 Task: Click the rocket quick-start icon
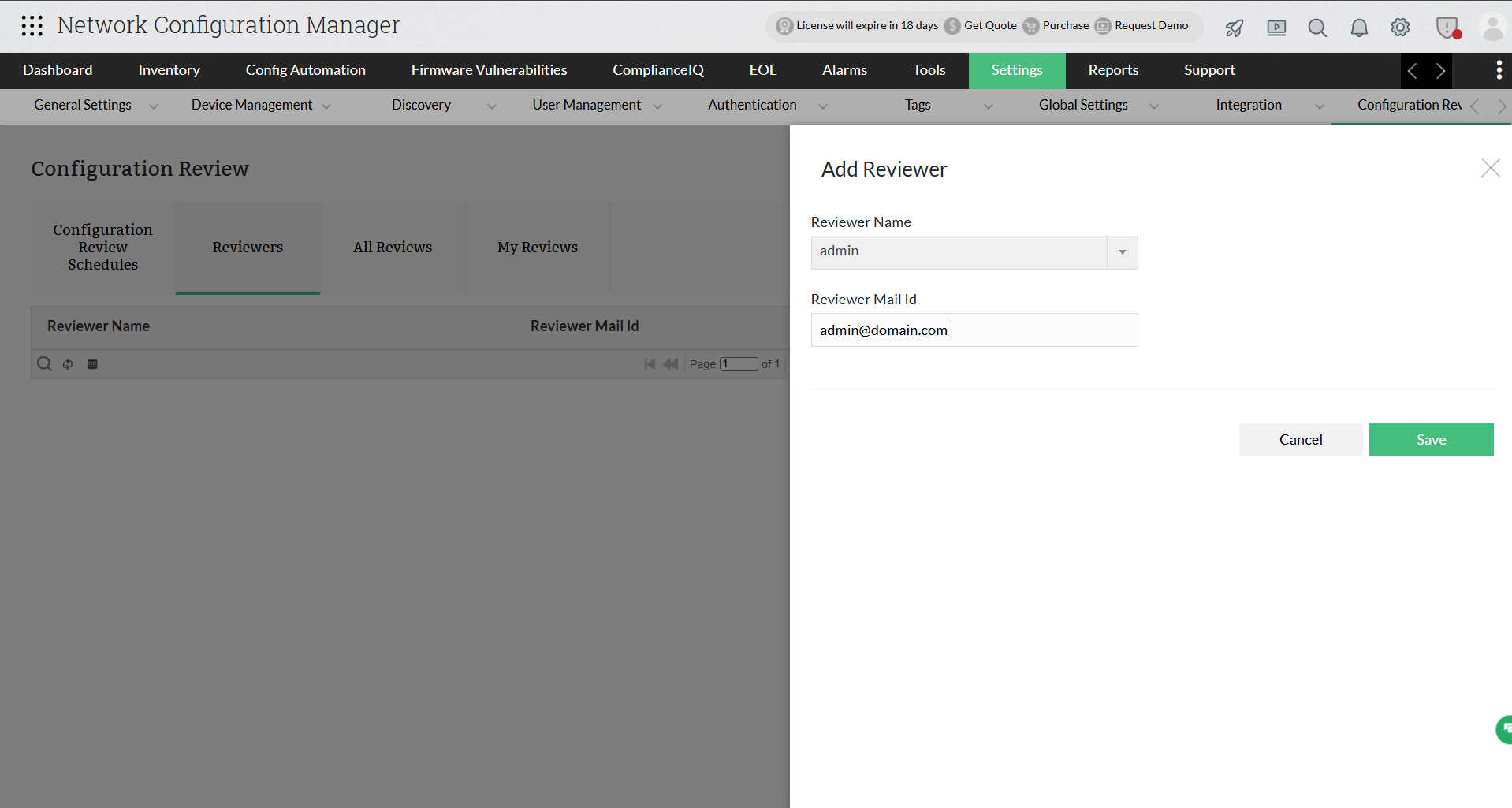[x=1235, y=28]
